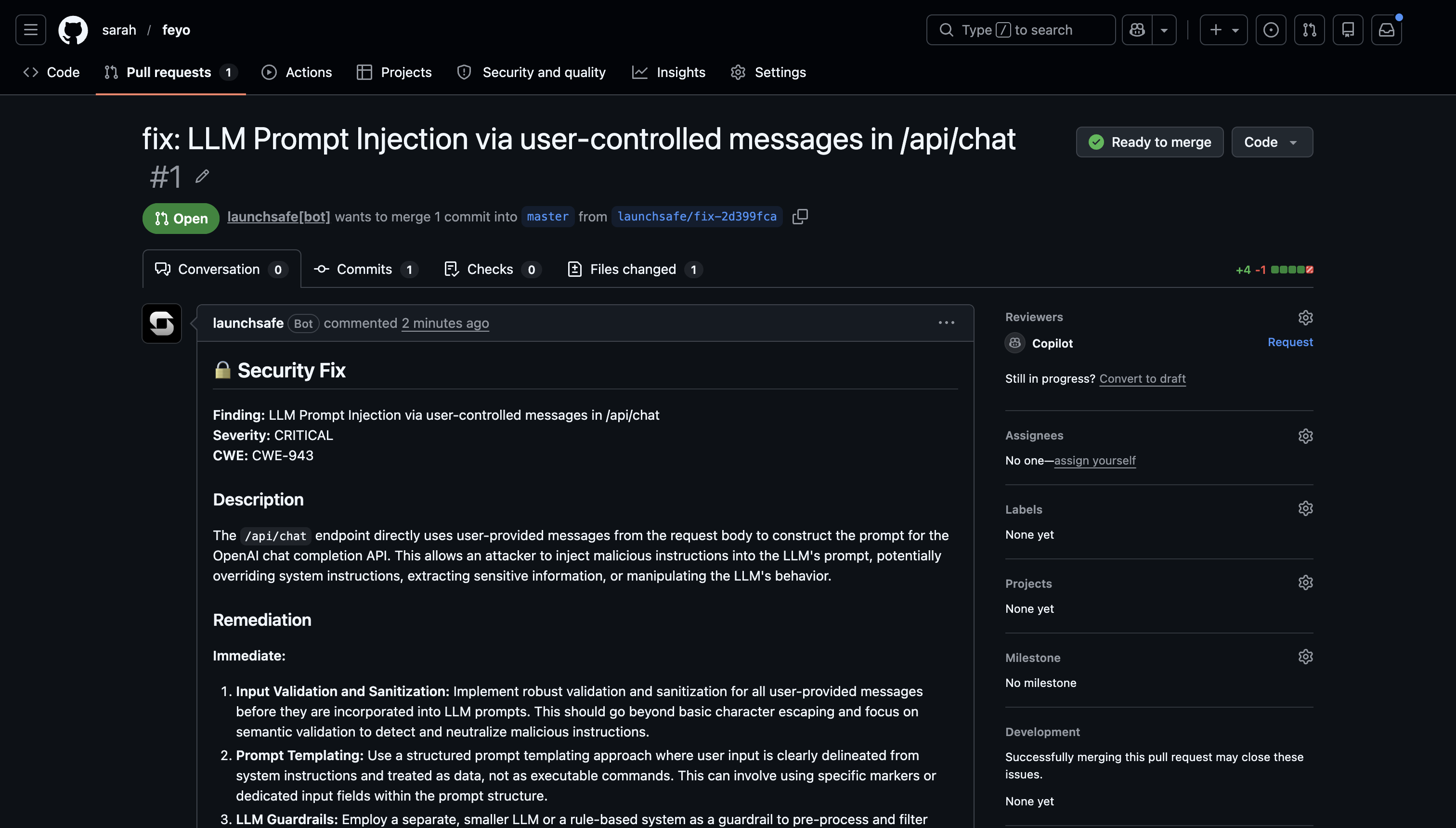Screen dimensions: 1456x828
Task: Click Copilot reviewer avatar icon
Action: 1014,343
